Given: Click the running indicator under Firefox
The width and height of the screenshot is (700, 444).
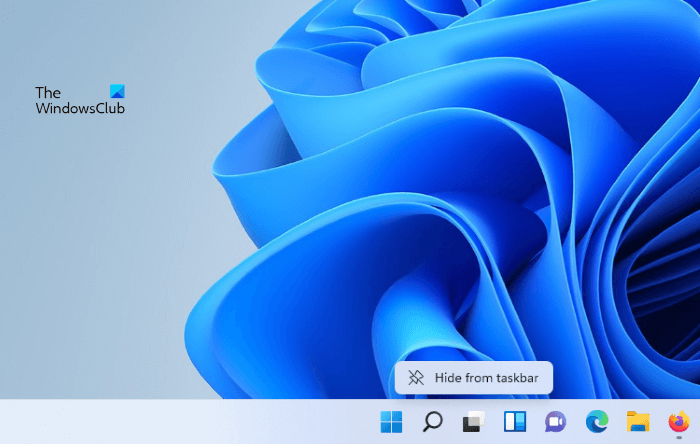Looking at the screenshot, I should point(679,439).
